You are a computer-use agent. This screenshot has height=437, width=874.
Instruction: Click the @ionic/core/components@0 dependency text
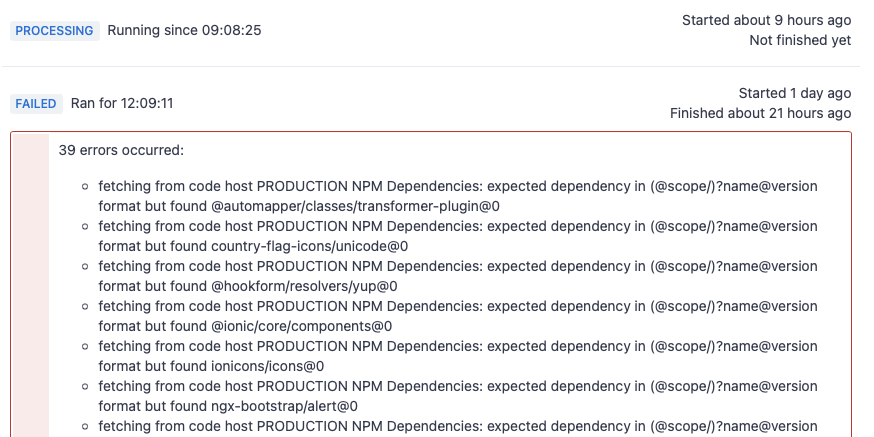coord(301,326)
